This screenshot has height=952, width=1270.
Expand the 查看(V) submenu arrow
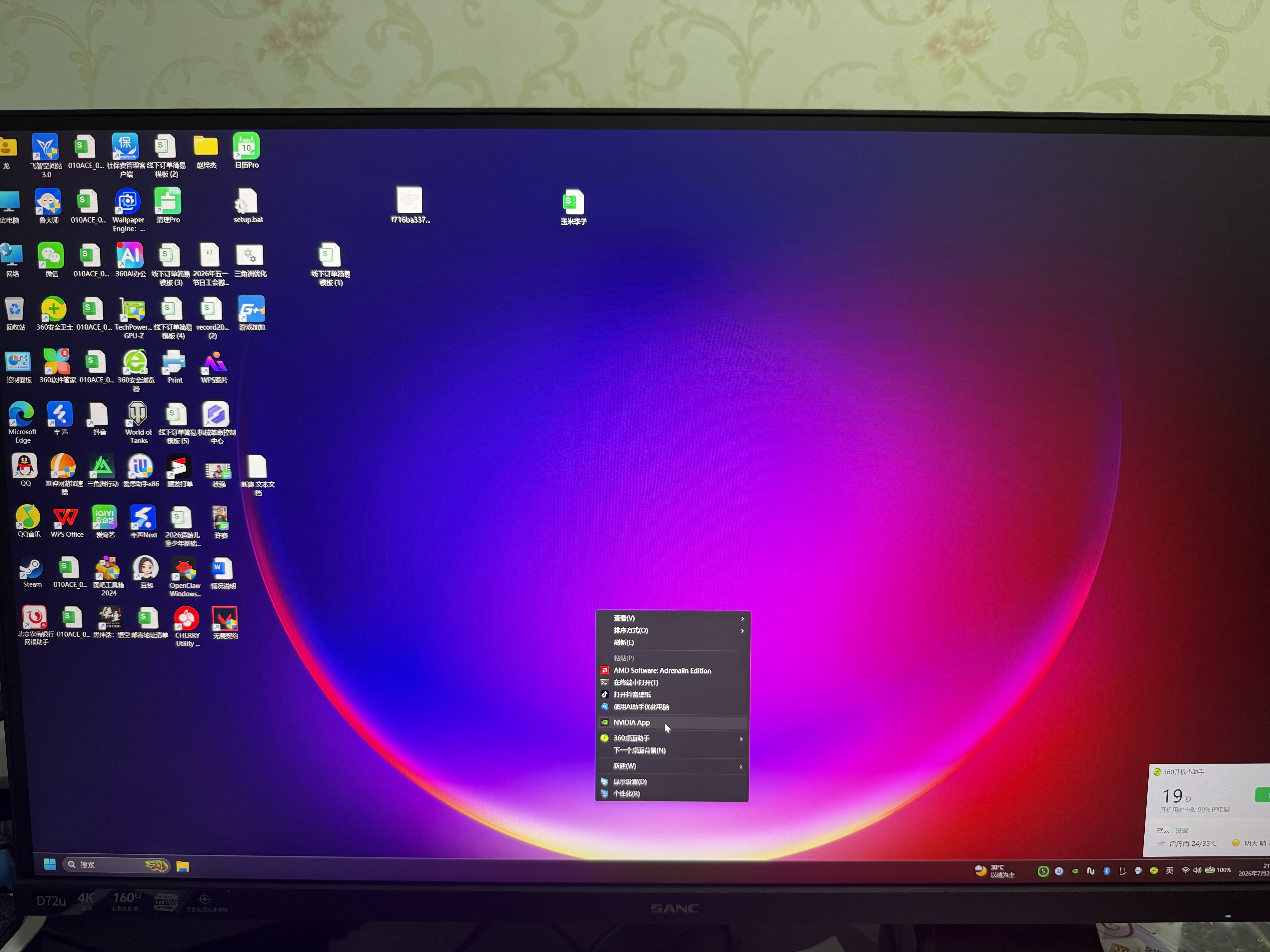point(742,619)
